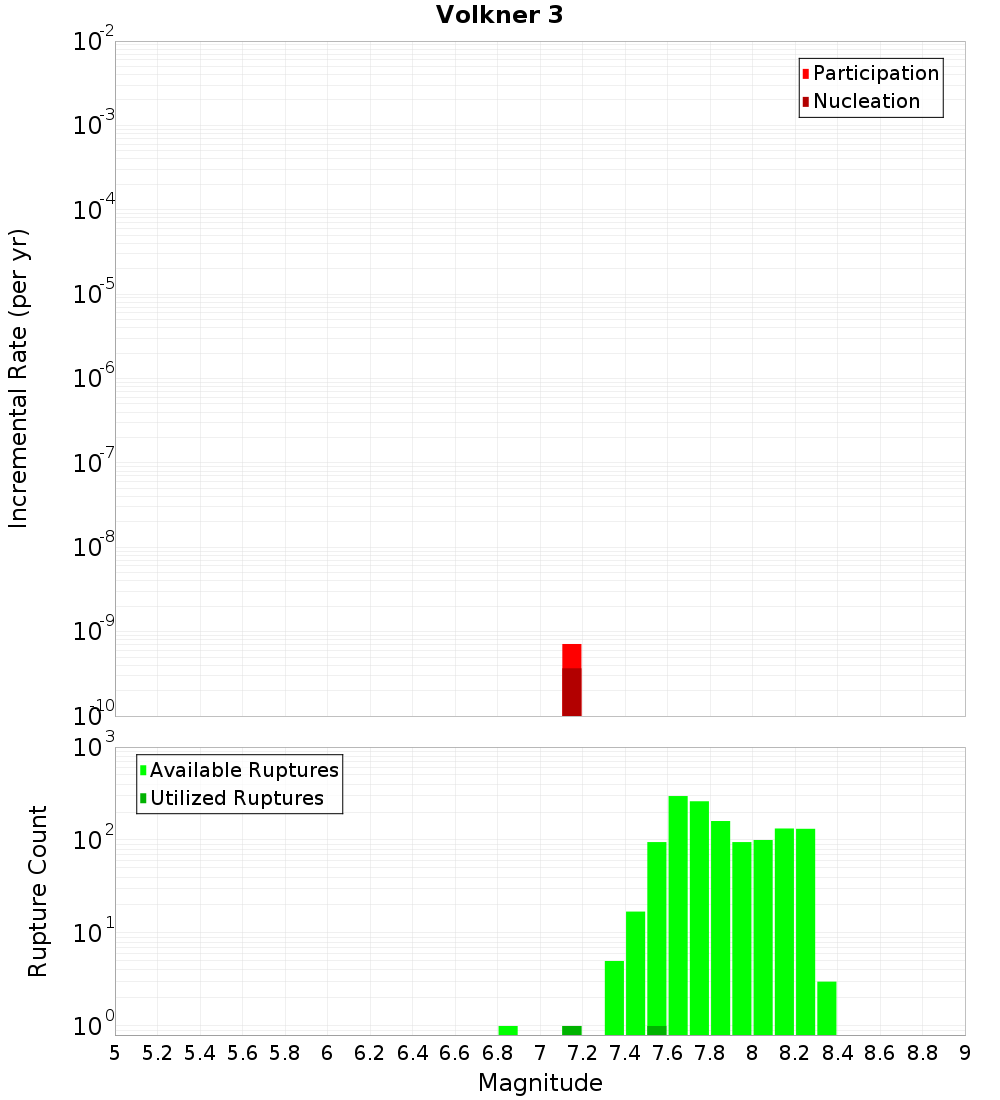Click the x-axis tick label '5.4'
Image resolution: width=1000 pixels, height=1100 pixels.
click(200, 1054)
